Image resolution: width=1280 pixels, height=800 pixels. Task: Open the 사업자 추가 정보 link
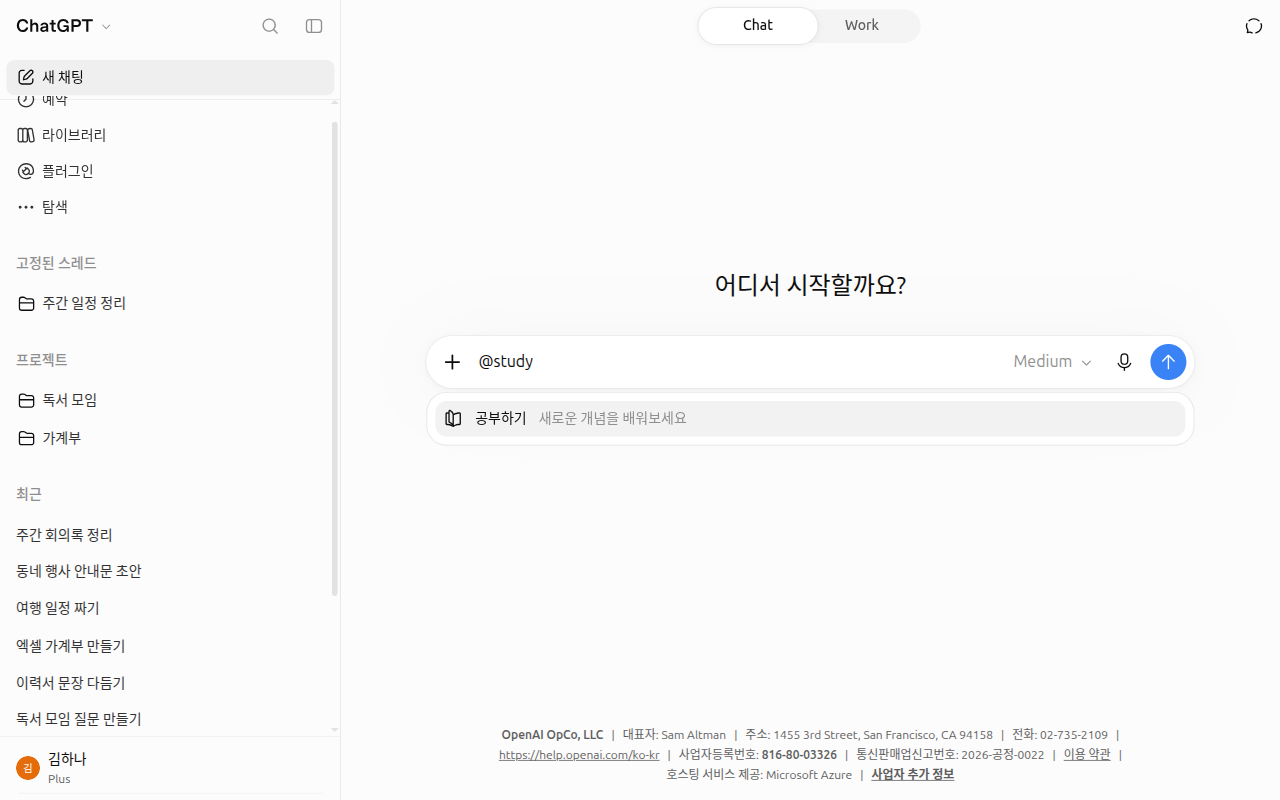point(913,775)
